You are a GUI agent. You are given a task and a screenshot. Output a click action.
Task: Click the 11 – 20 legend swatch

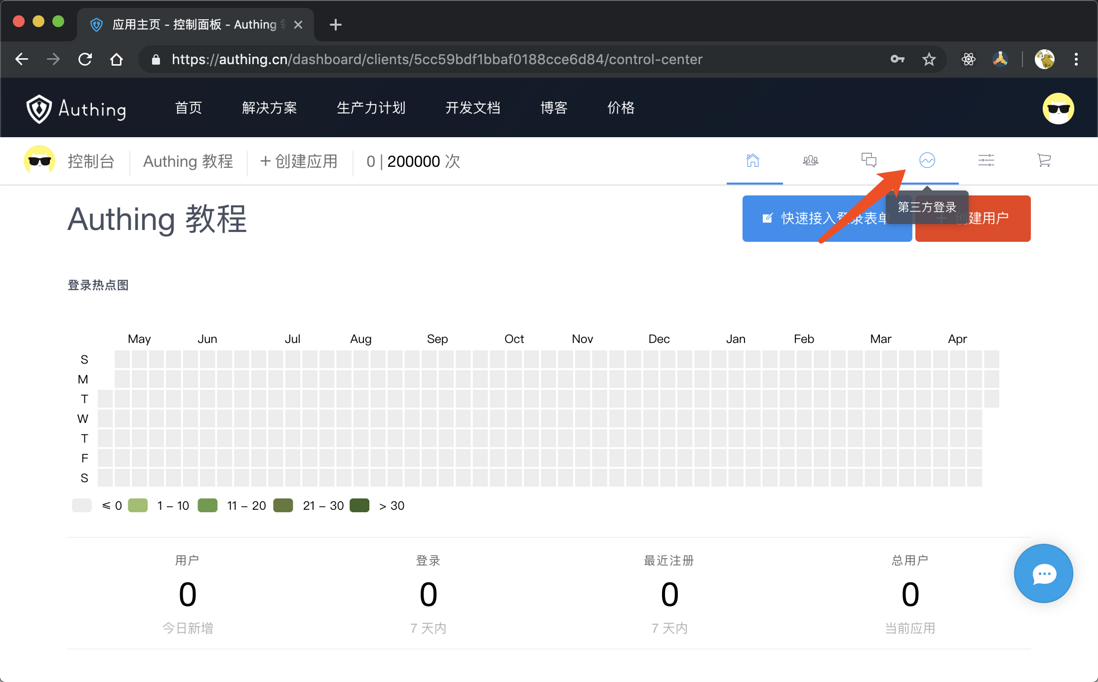tap(208, 506)
